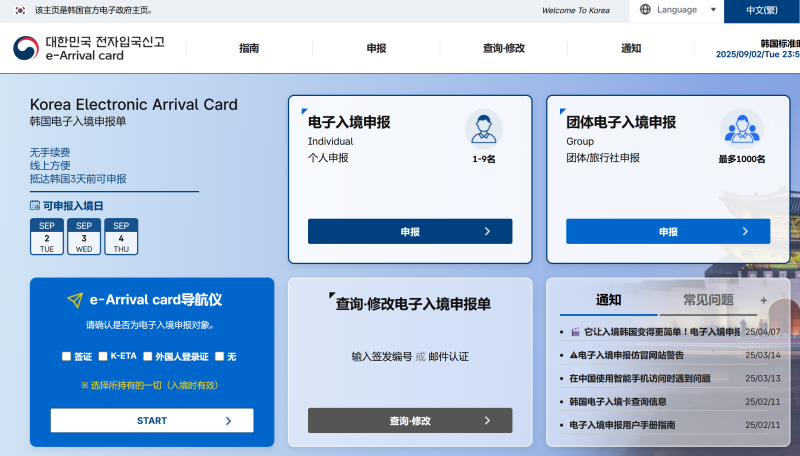
Task: Click the chevron arrow on gray 查询·修改 button
Action: (487, 420)
